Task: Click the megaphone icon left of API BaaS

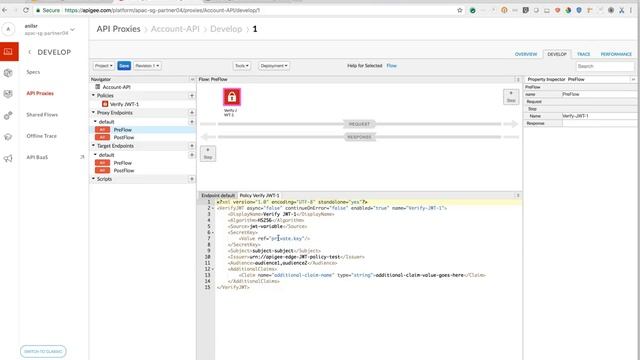Action: 8,158
